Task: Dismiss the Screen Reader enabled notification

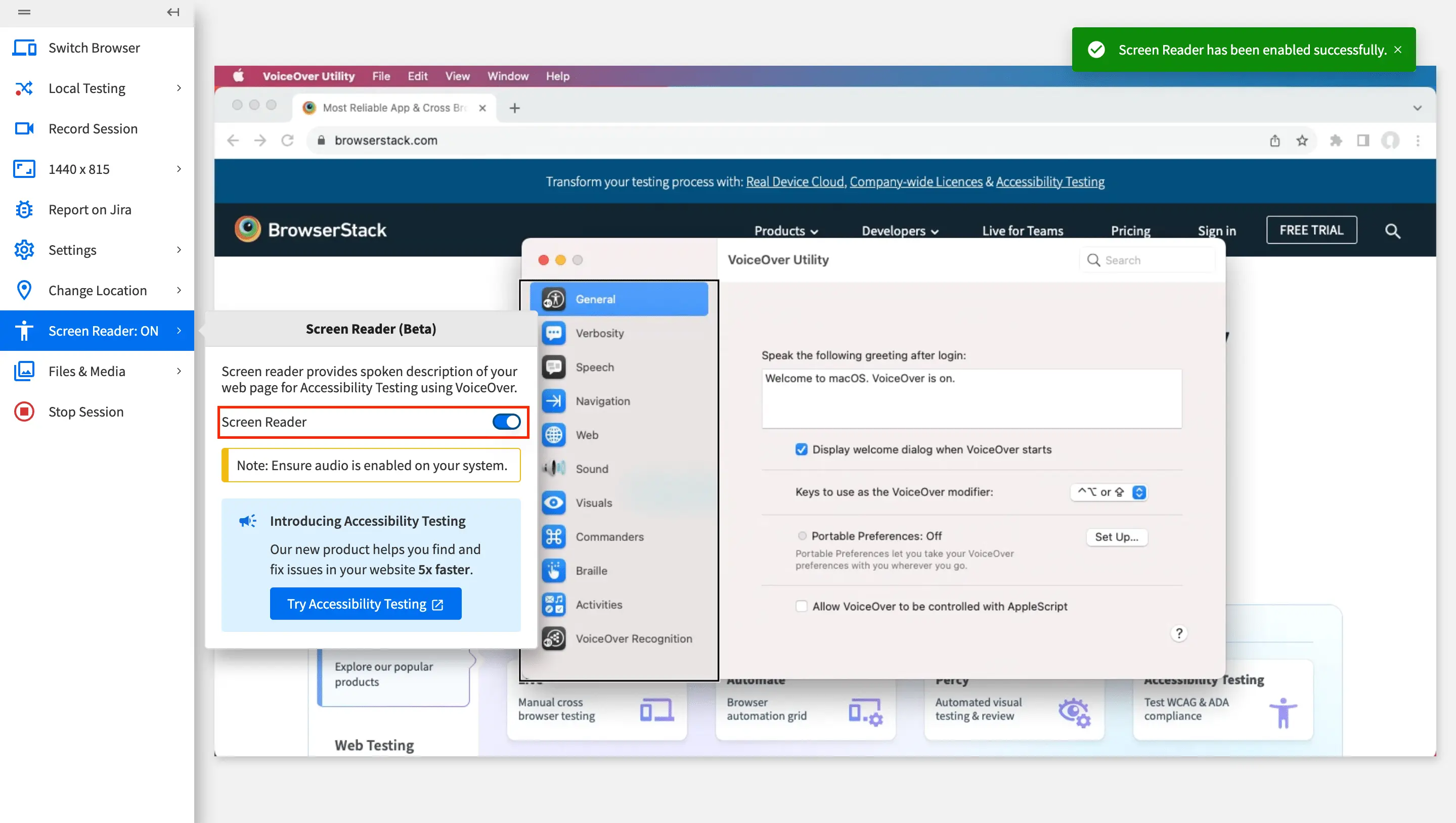Action: point(1398,50)
